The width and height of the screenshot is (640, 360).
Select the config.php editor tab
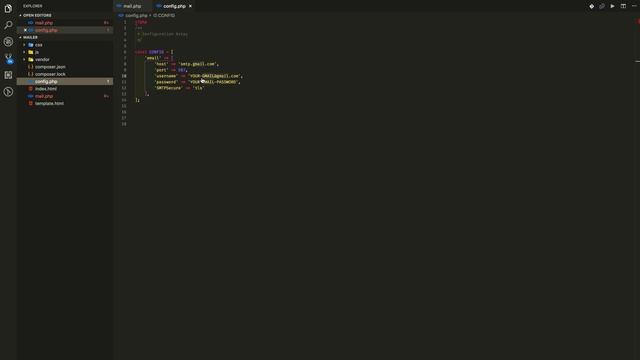click(x=174, y=6)
